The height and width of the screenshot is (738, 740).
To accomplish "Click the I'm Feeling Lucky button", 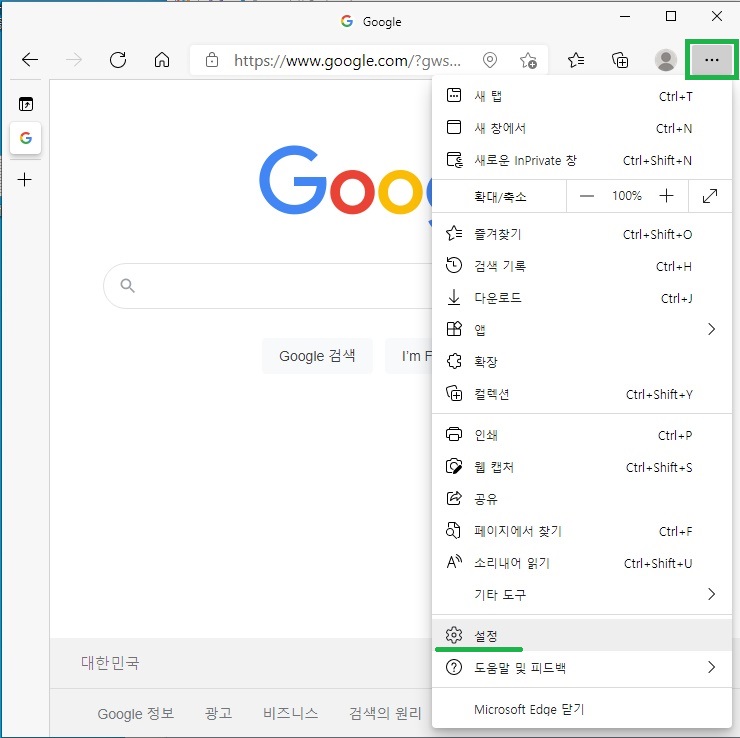I will click(x=409, y=356).
